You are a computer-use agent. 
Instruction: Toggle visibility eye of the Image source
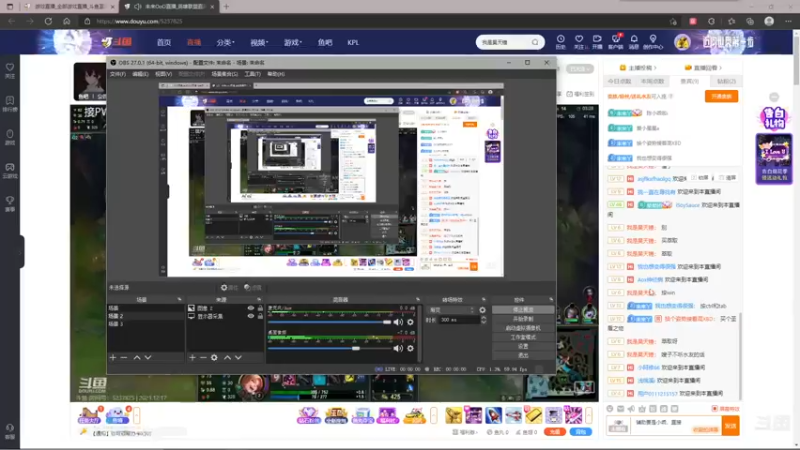pos(251,308)
